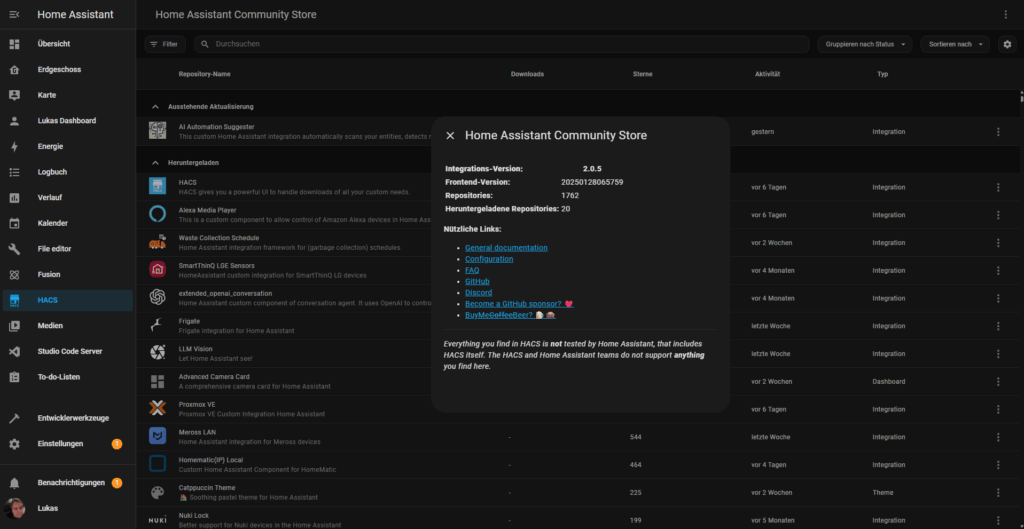
Task: Open the Meross LAN row menu
Action: point(998,437)
